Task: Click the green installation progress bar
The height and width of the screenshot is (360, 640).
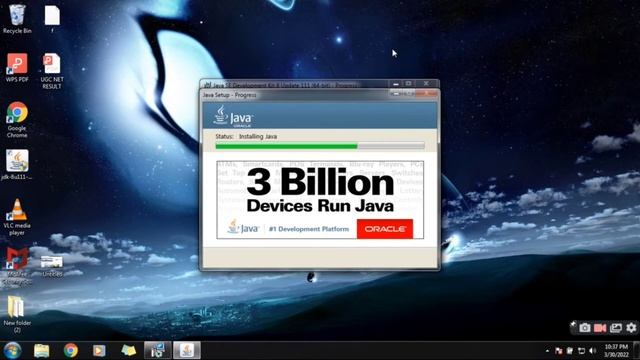Action: point(320,146)
